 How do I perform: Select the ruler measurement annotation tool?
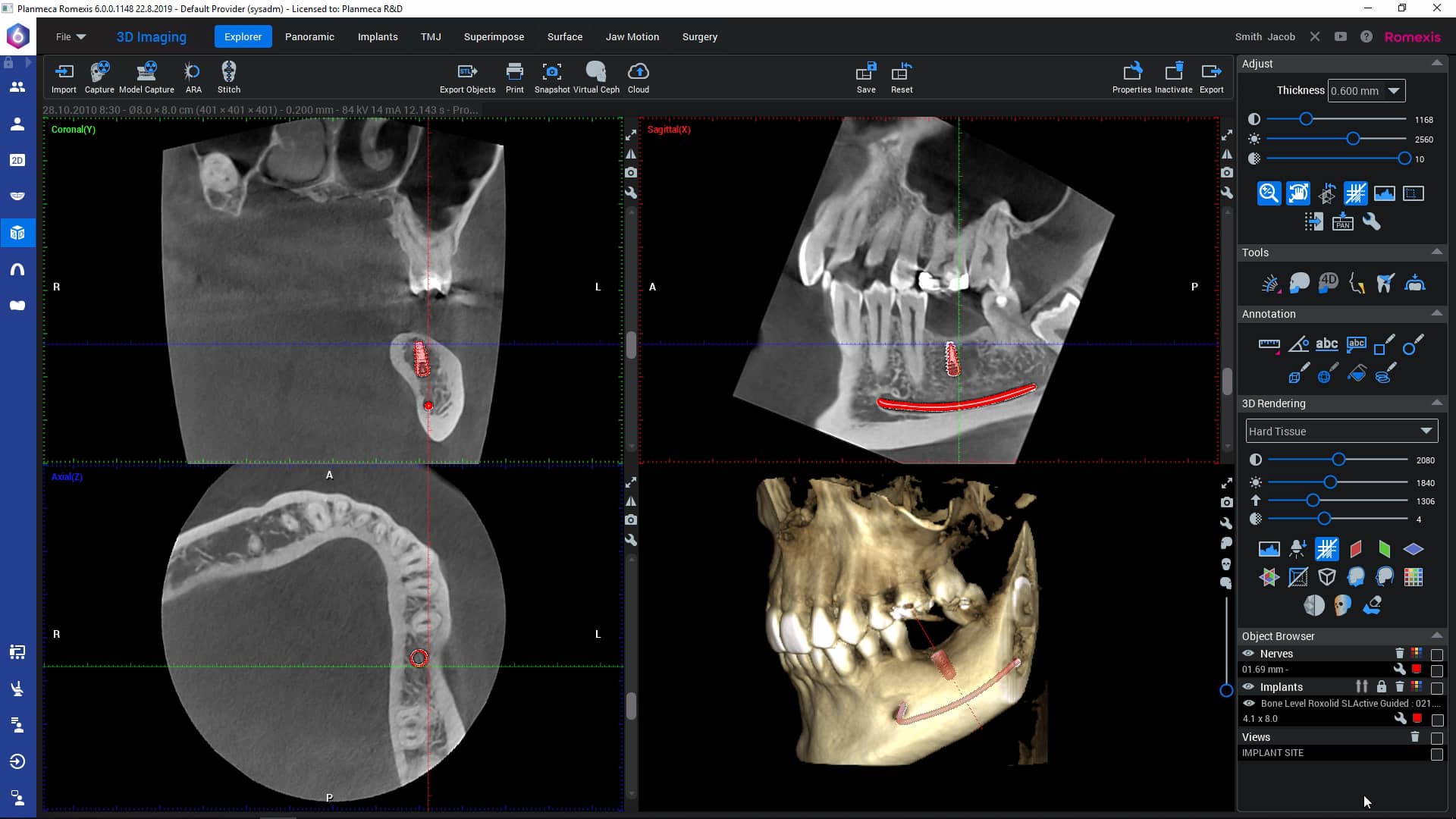click(x=1268, y=344)
